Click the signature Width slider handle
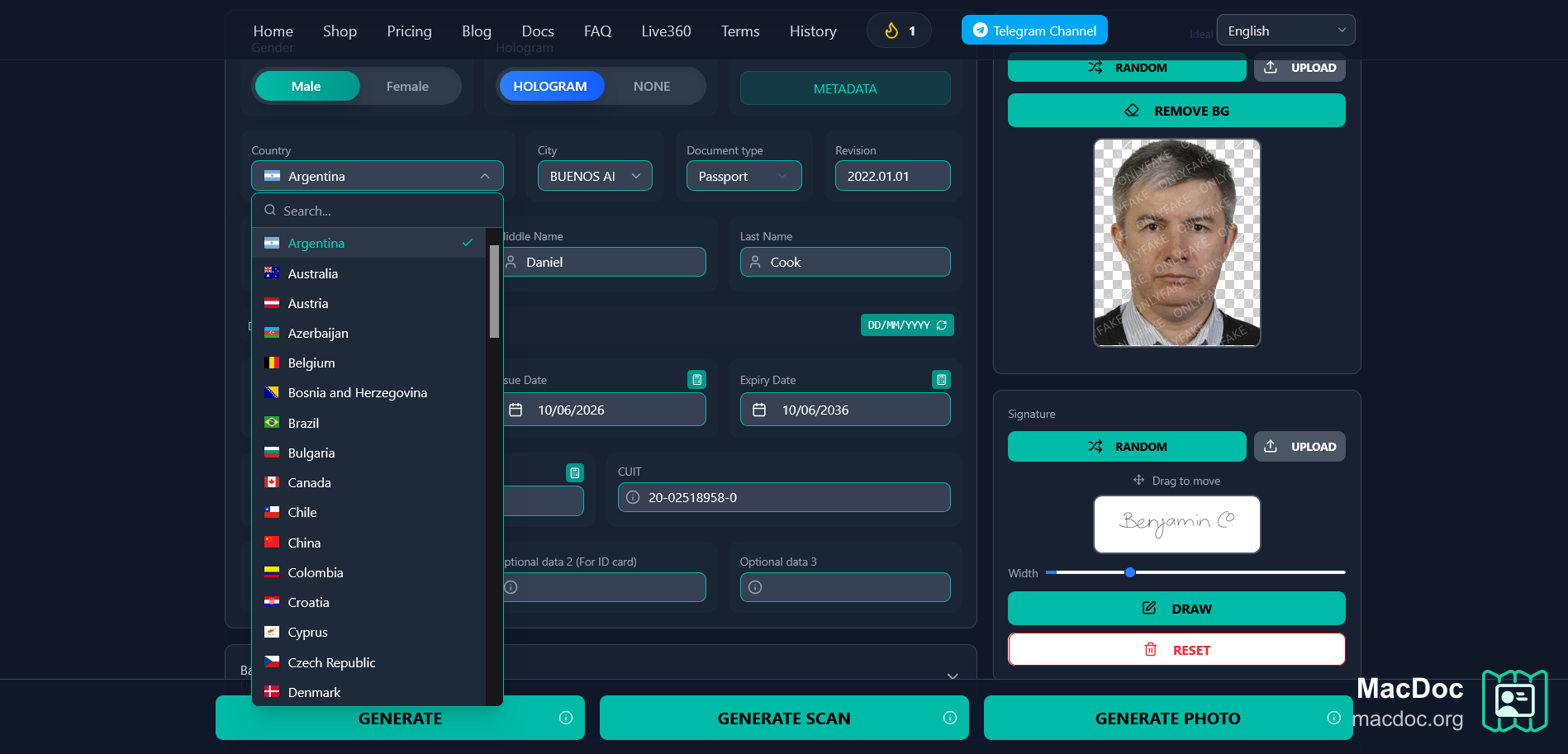The image size is (1568, 754). click(1129, 572)
